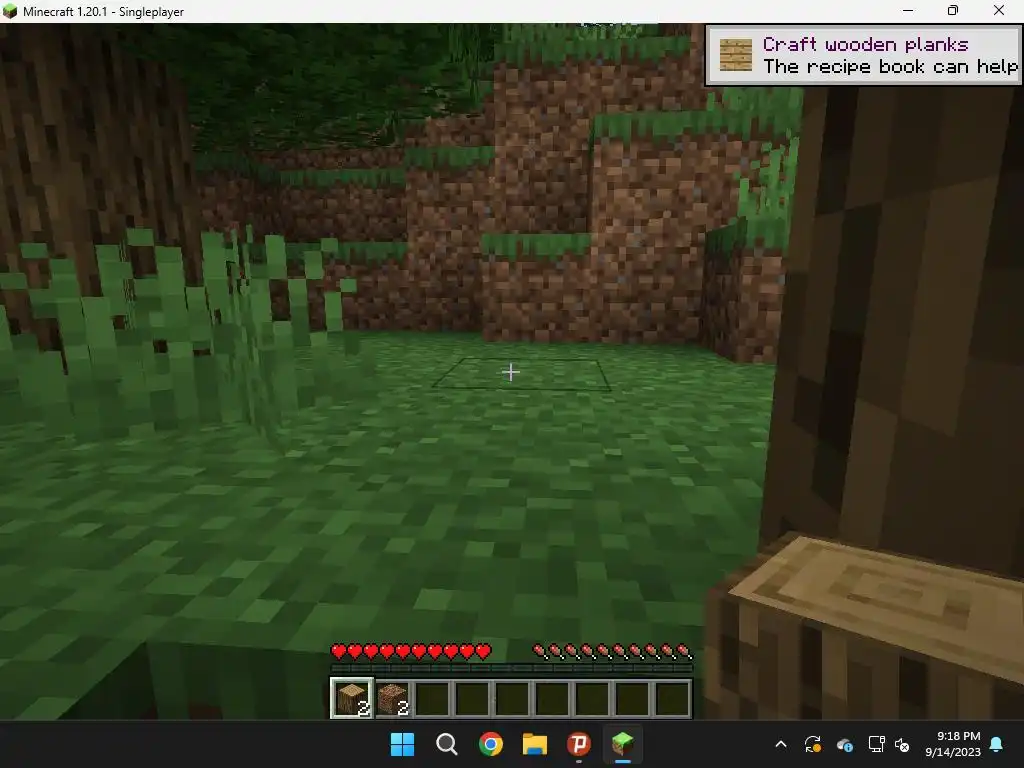Click the hunger drumsticks bar
Viewport: 1024px width, 768px height.
[x=612, y=651]
